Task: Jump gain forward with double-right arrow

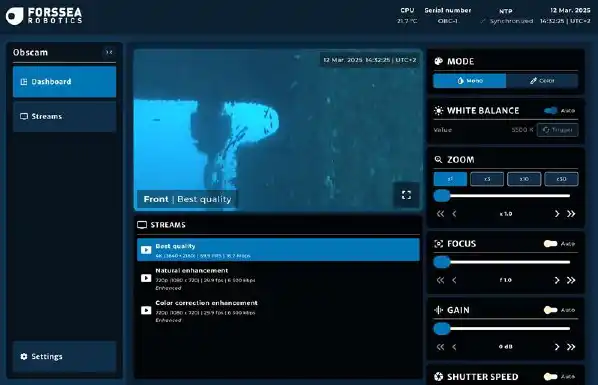Action: [571, 347]
